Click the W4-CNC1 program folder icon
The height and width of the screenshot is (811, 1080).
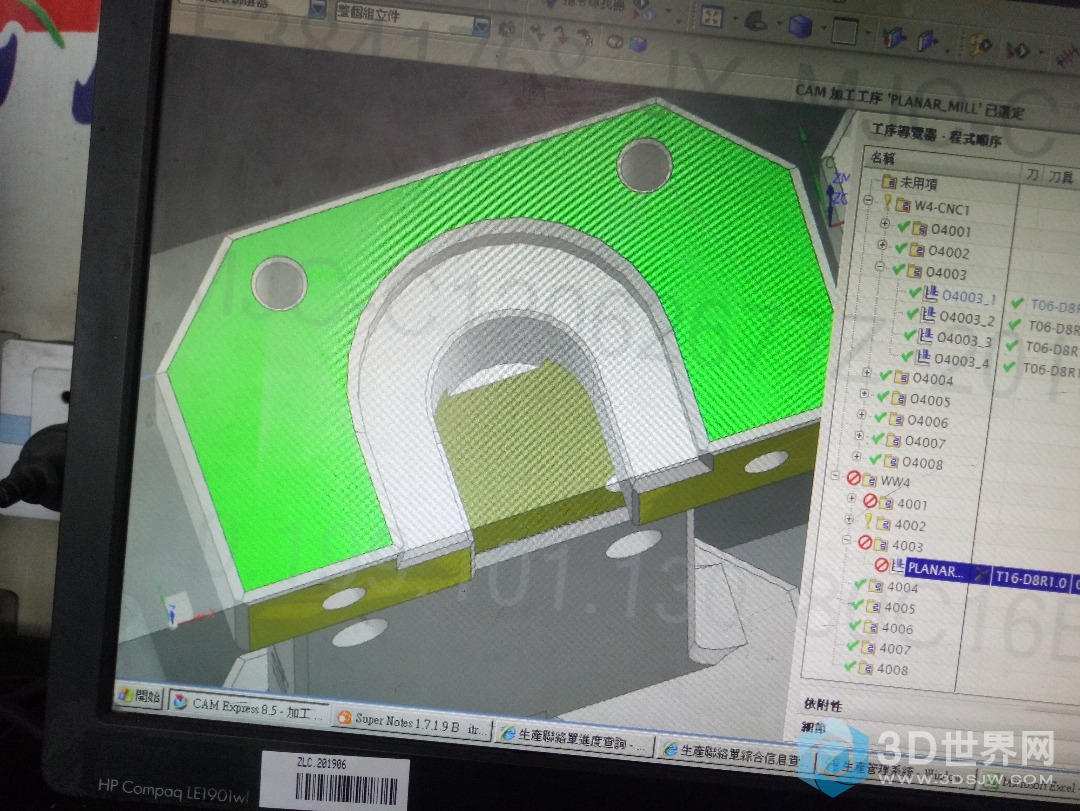[x=903, y=205]
